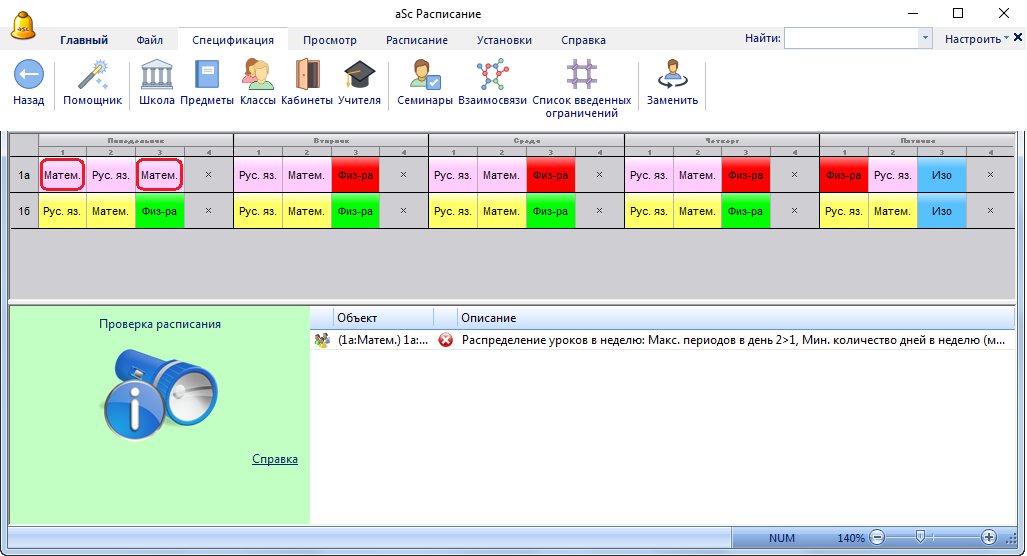Click the Справка link in check panel
This screenshot has width=1027, height=556.
pos(274,459)
